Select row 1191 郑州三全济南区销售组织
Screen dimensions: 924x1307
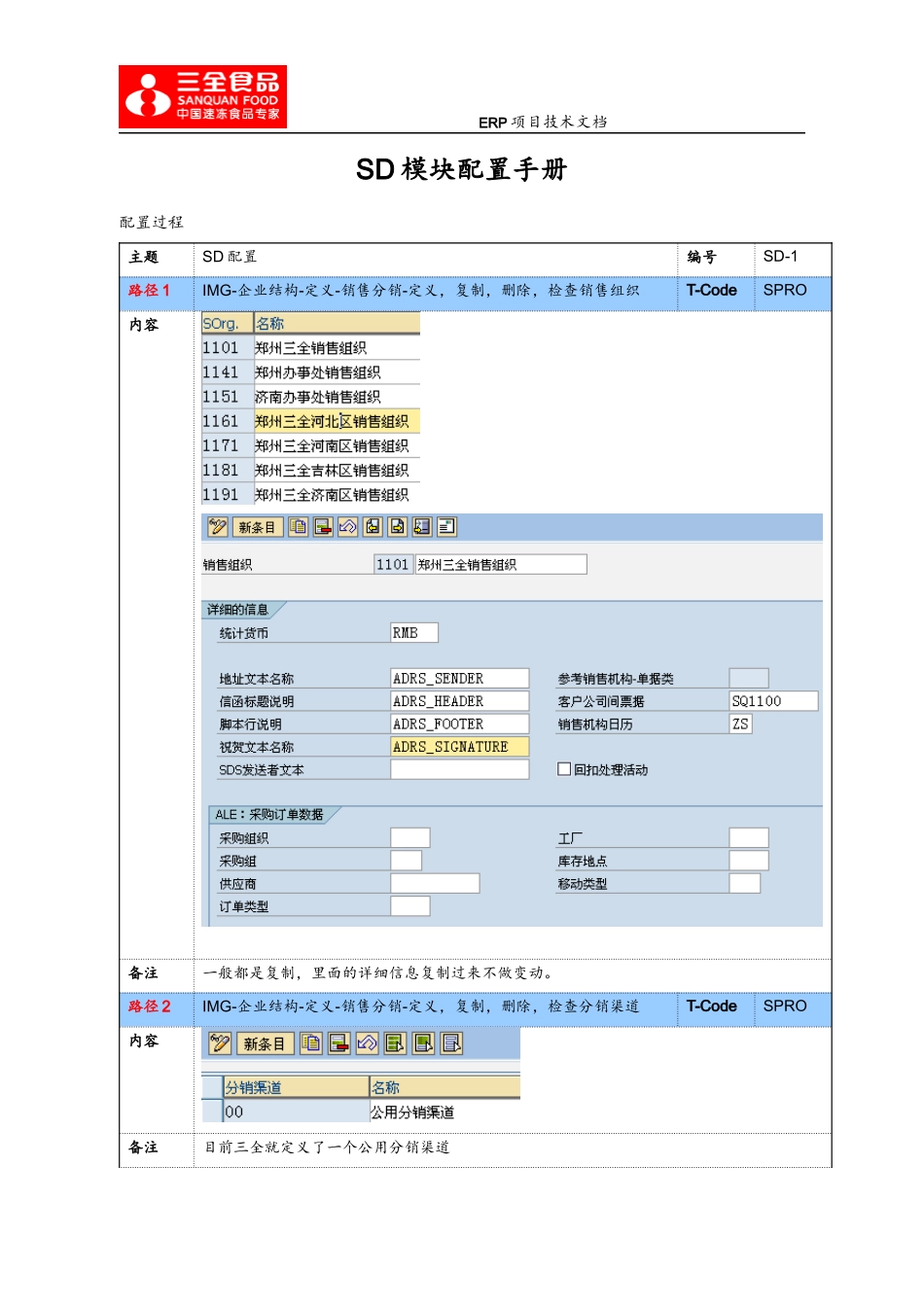[x=310, y=494]
